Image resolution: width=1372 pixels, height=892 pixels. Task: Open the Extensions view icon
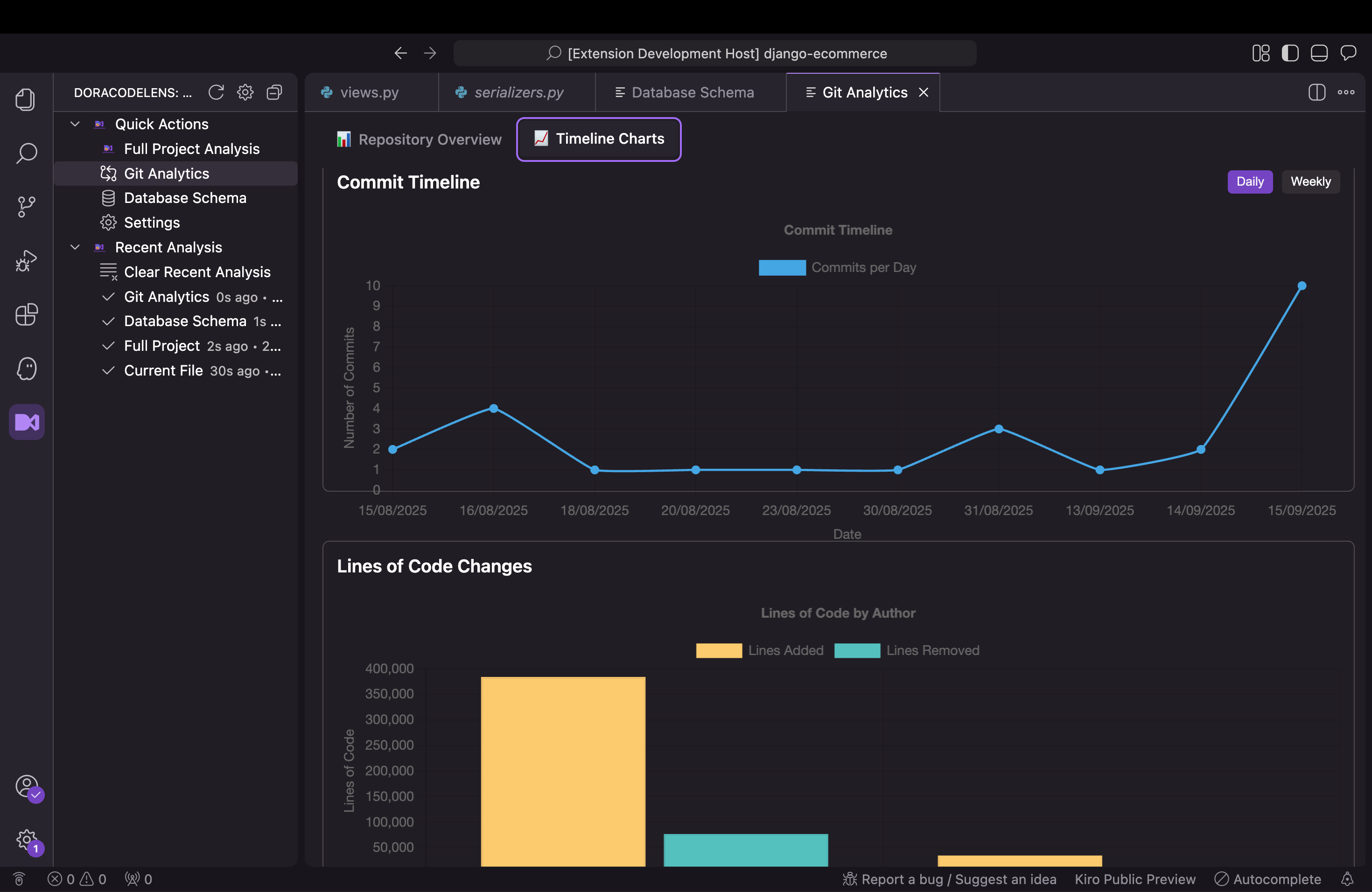27,314
